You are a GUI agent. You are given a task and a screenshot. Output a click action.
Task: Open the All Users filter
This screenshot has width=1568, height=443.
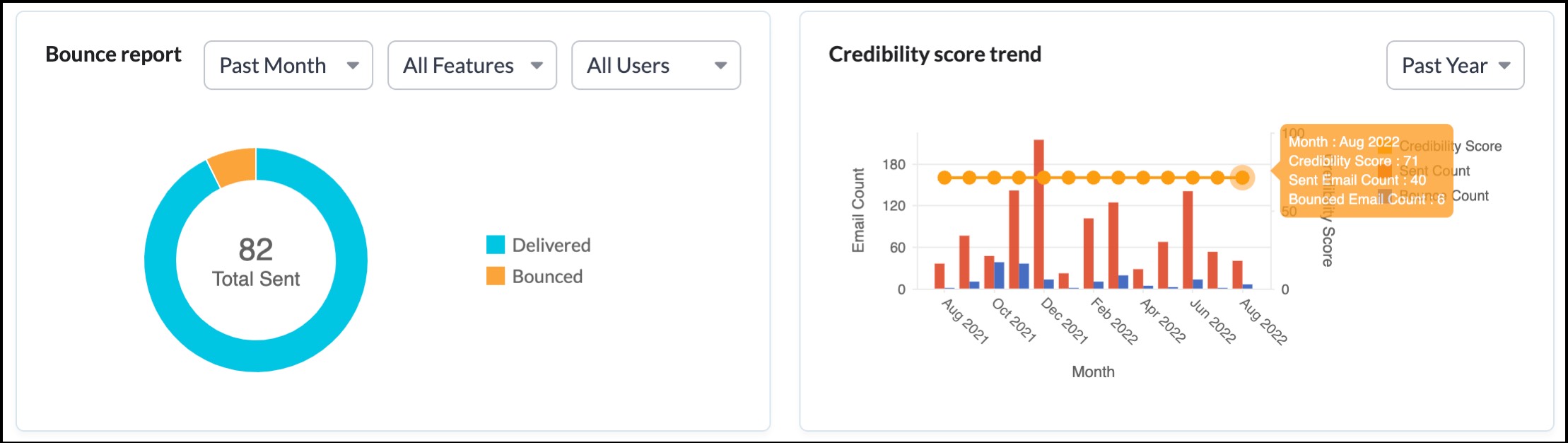point(655,65)
